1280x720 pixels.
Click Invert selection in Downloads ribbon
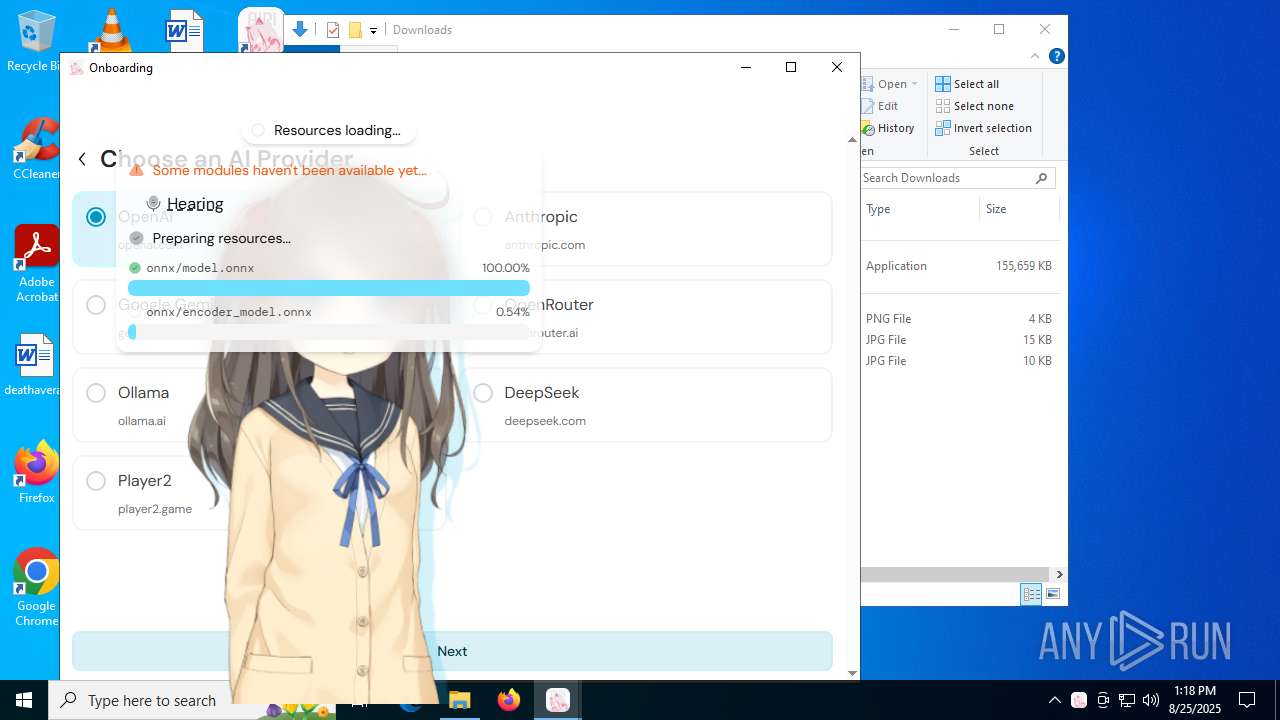tap(984, 128)
